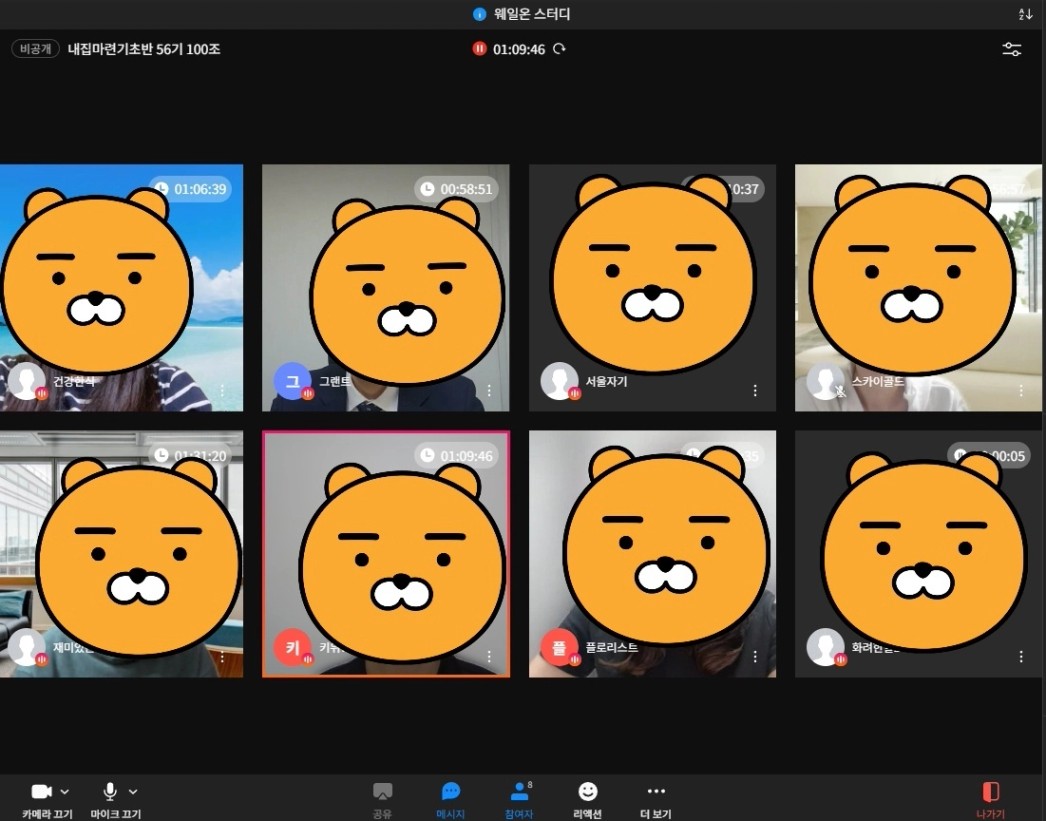This screenshot has height=821, width=1046.
Task: Open the 더 보기 more menu
Action: point(656,799)
